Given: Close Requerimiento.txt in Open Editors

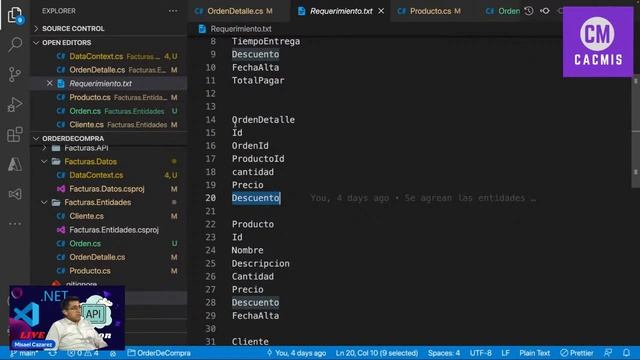Looking at the screenshot, I should click(x=49, y=83).
